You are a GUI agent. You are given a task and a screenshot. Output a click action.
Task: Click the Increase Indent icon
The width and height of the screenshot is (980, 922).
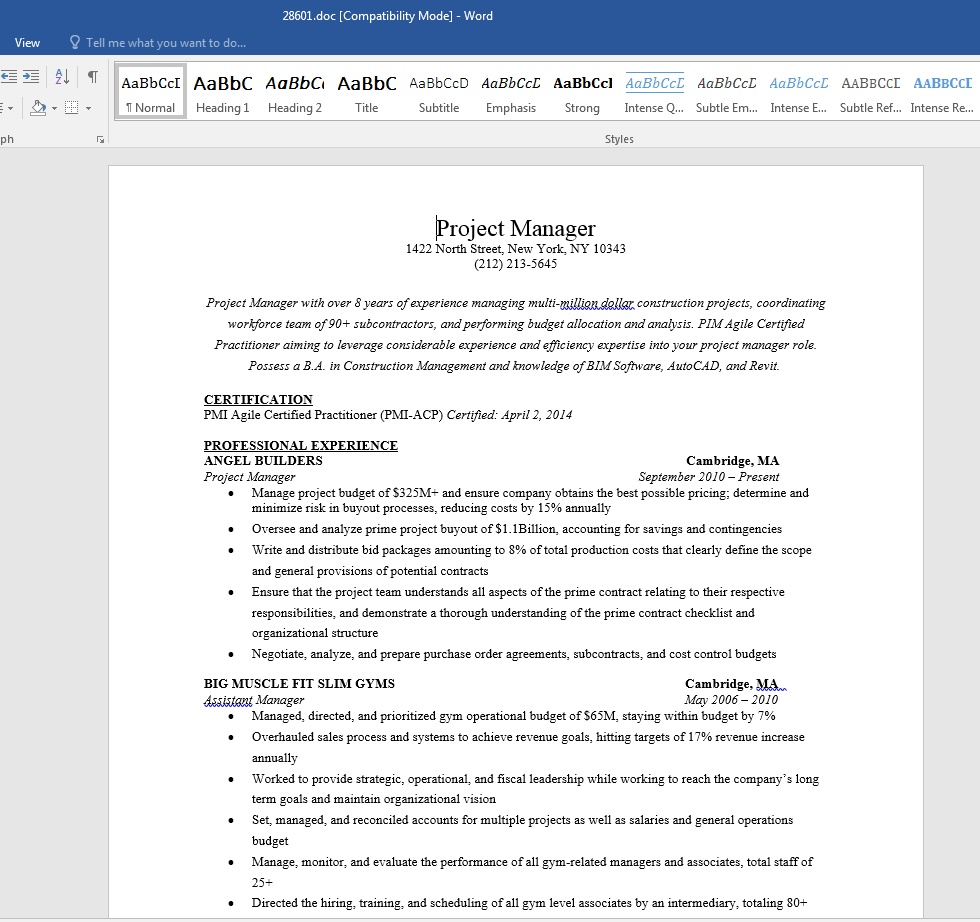coord(31,76)
